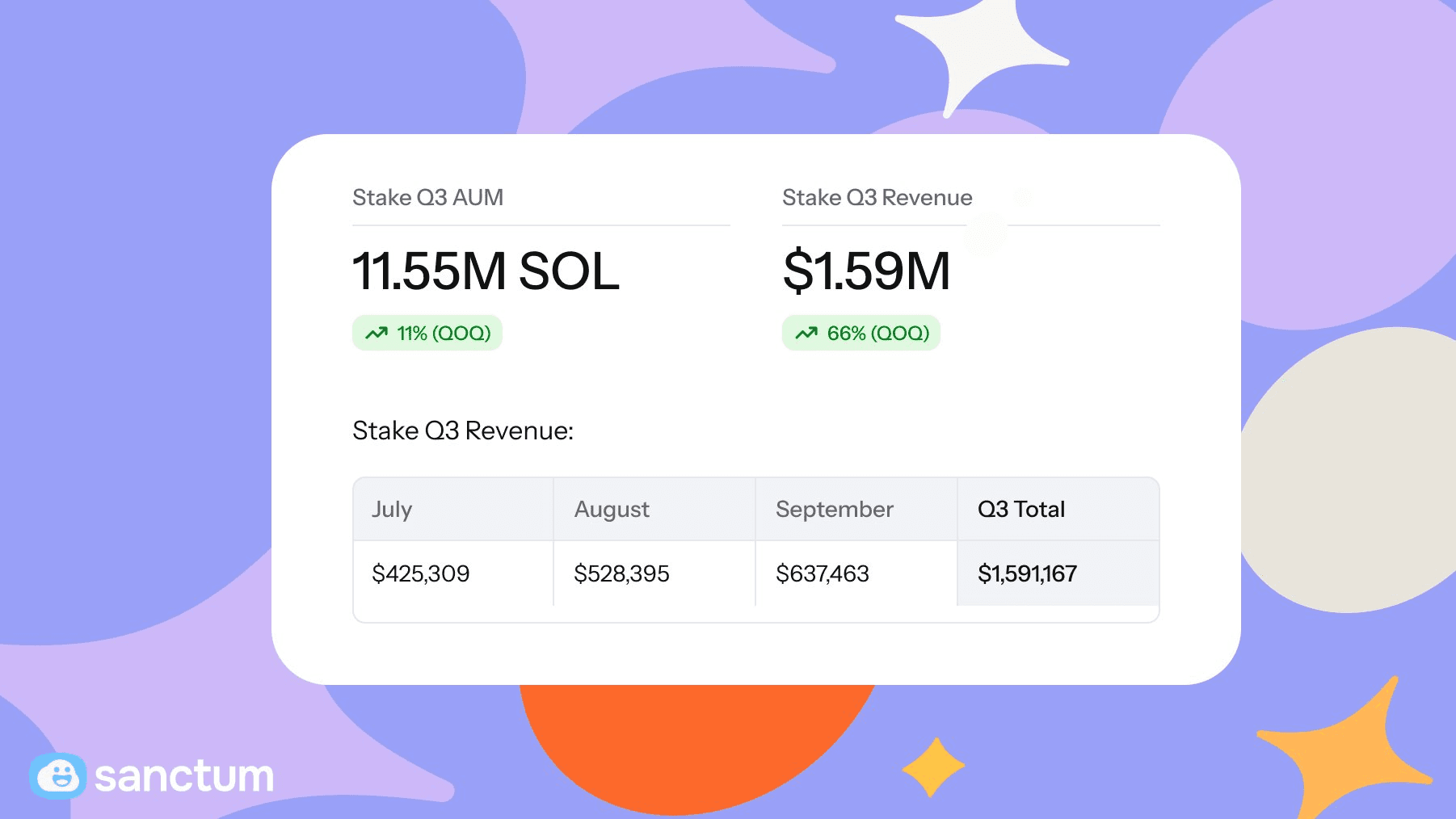1456x819 pixels.
Task: Click the $637,463 September revenue cell
Action: [x=822, y=573]
